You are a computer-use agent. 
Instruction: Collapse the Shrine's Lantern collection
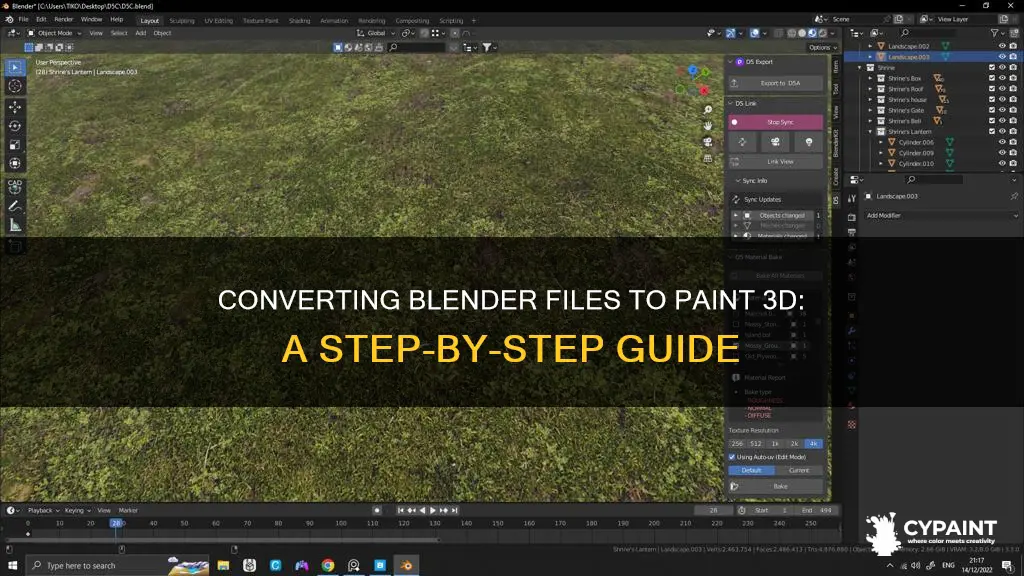click(870, 132)
